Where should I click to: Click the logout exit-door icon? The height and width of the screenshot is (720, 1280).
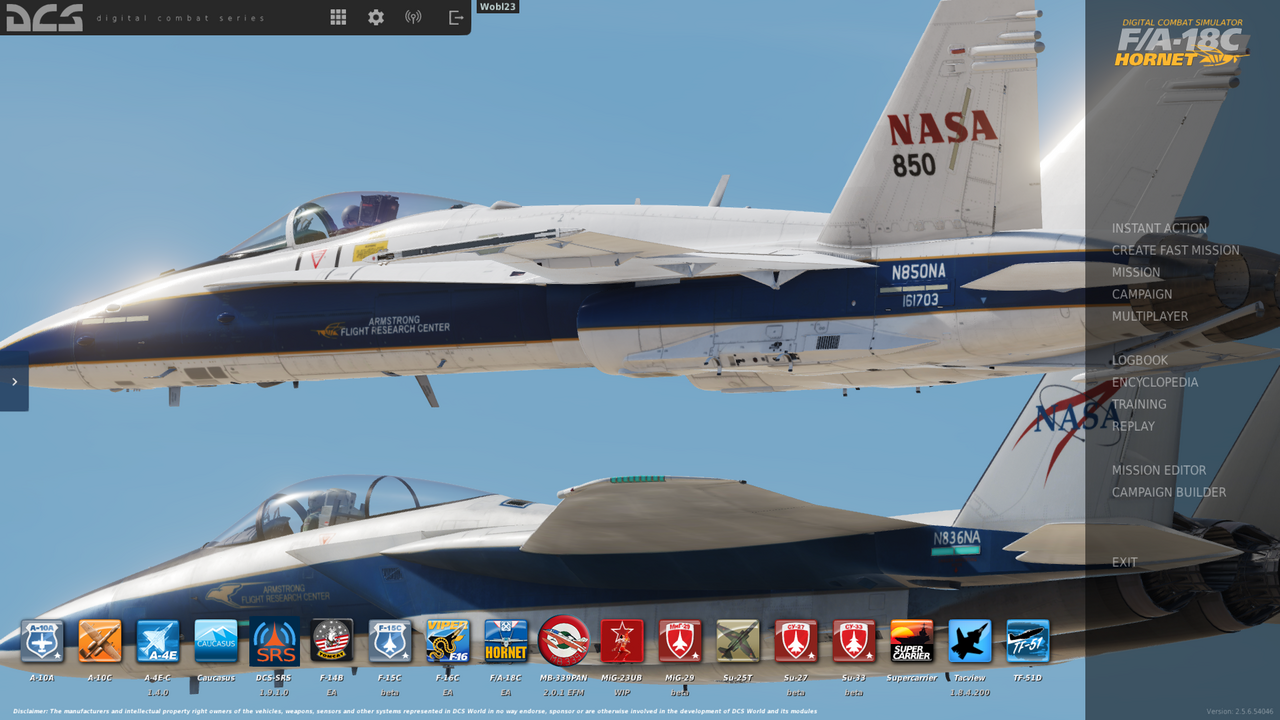pos(456,17)
